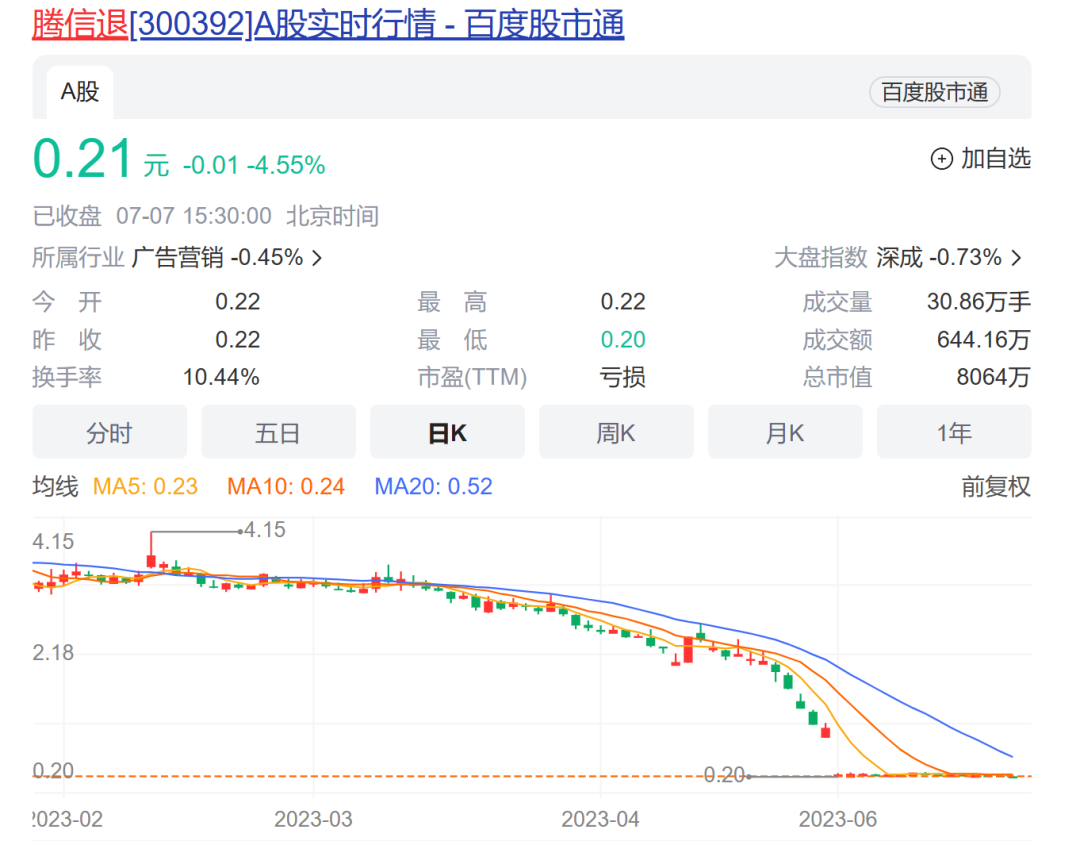Expand the 深成 index chevron arrow

(1017, 258)
